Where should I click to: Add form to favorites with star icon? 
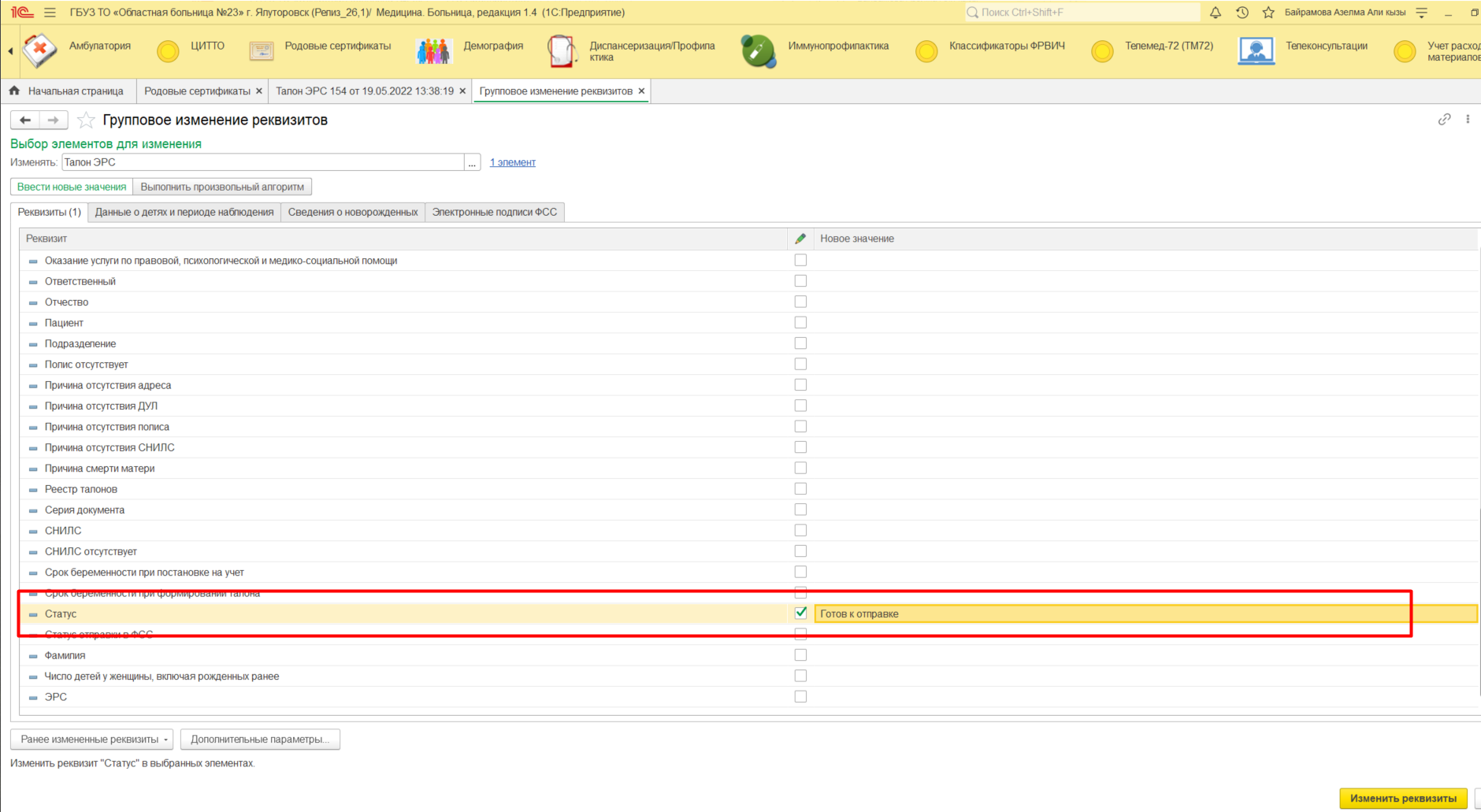86,121
